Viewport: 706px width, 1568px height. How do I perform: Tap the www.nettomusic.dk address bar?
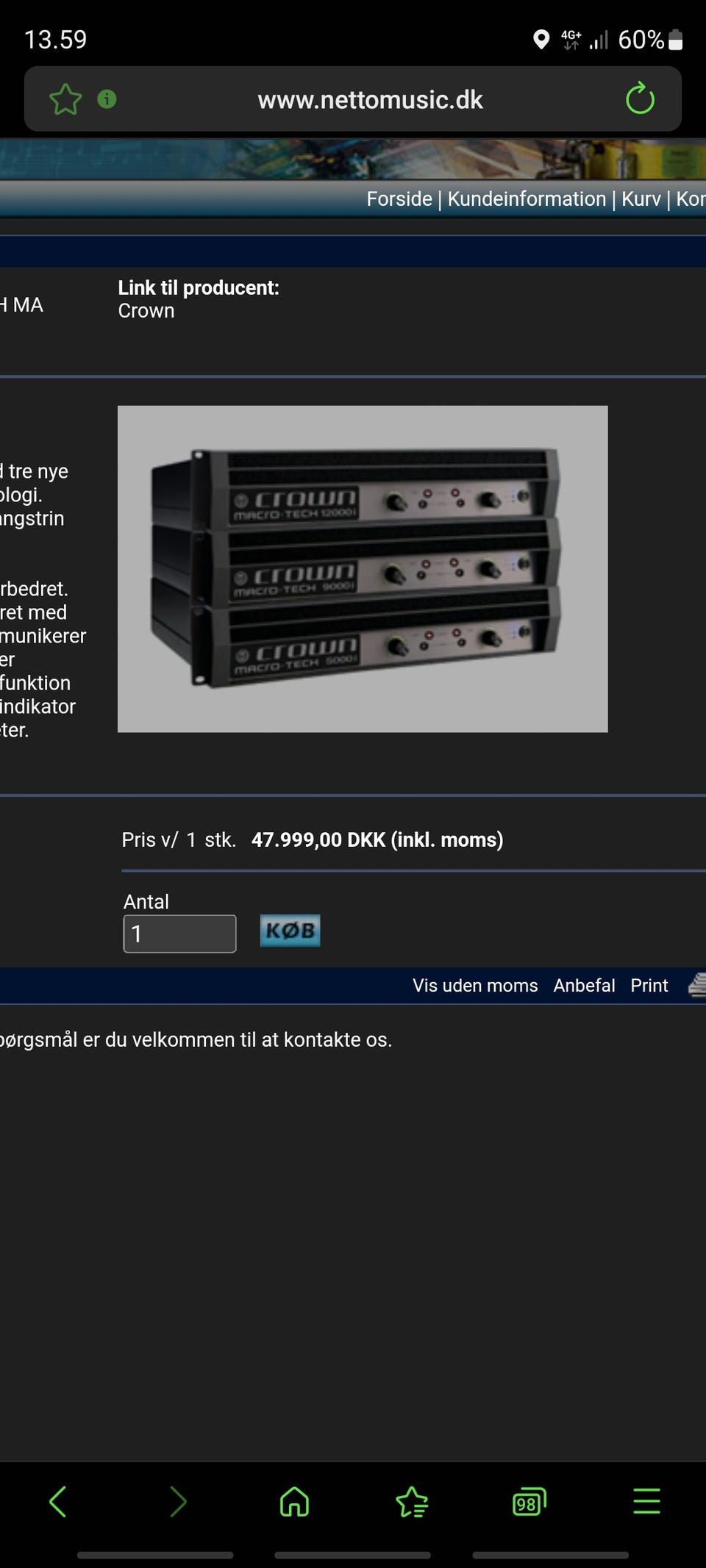(370, 99)
